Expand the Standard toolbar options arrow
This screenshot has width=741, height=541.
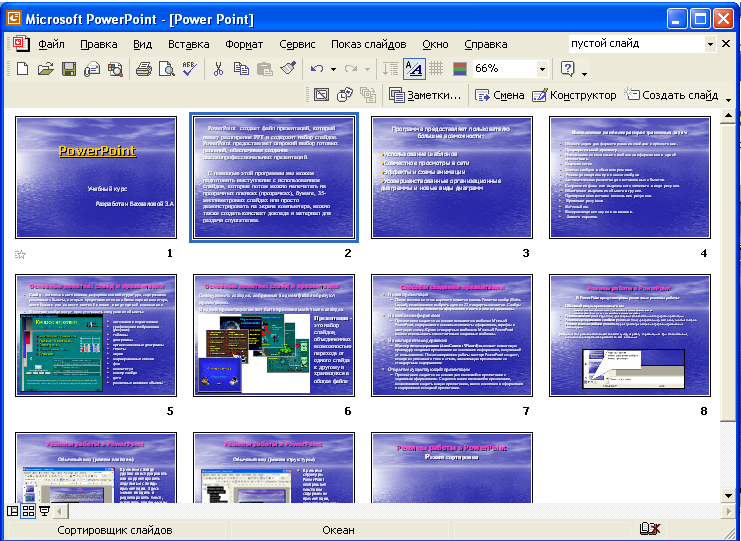(x=585, y=74)
